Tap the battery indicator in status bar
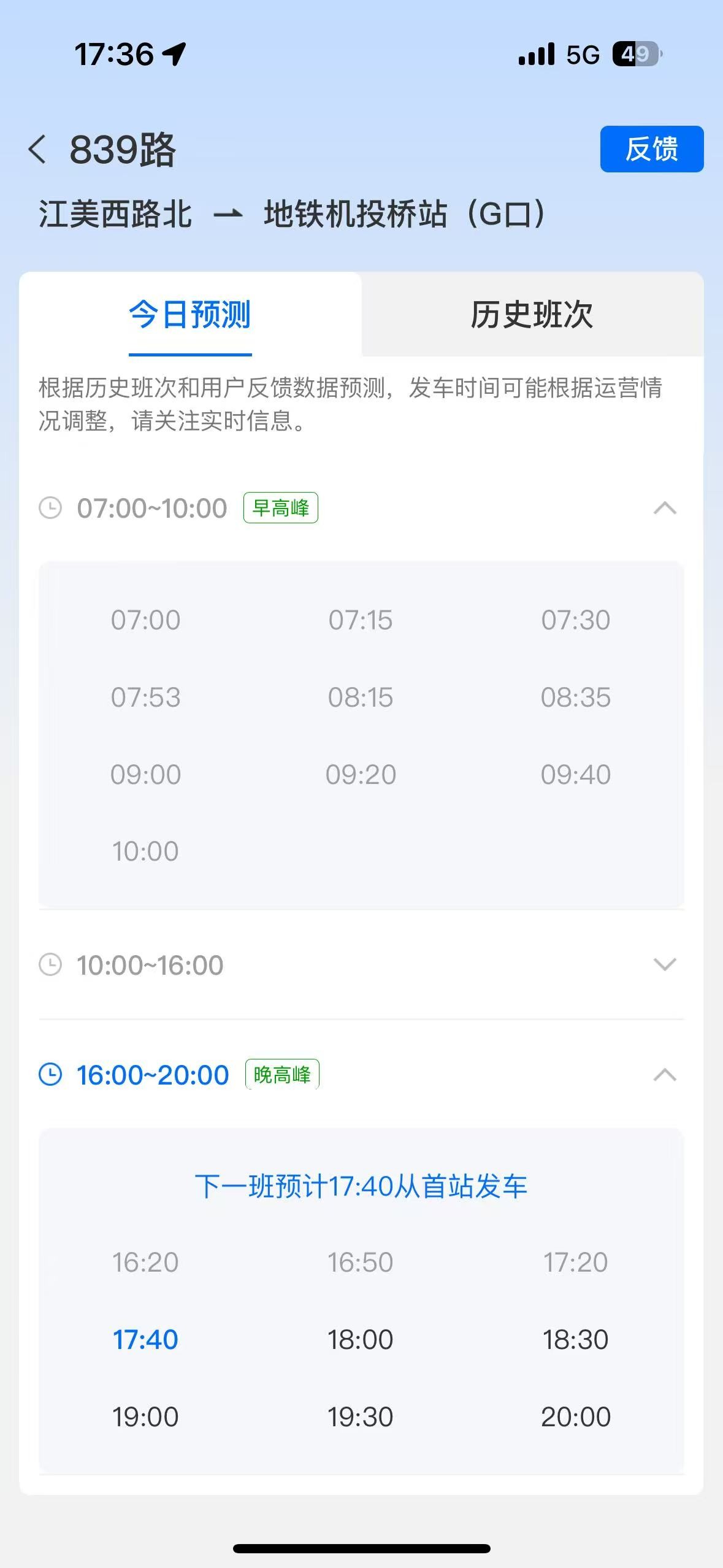 click(x=637, y=54)
